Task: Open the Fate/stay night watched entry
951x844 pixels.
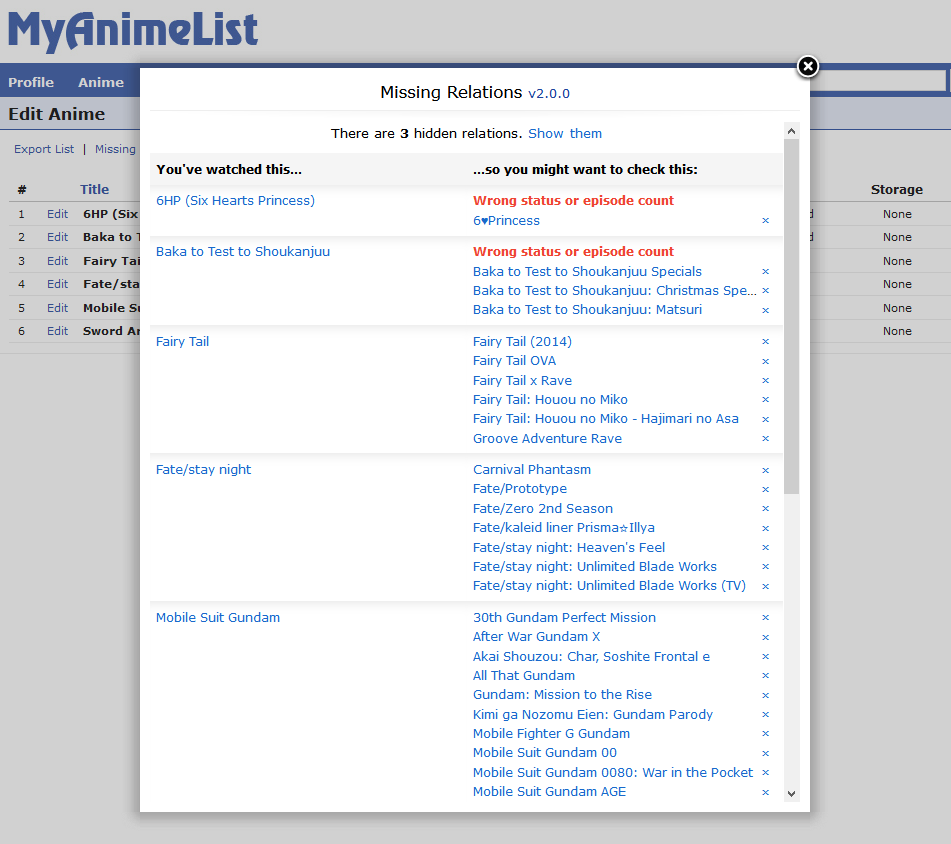Action: 204,470
